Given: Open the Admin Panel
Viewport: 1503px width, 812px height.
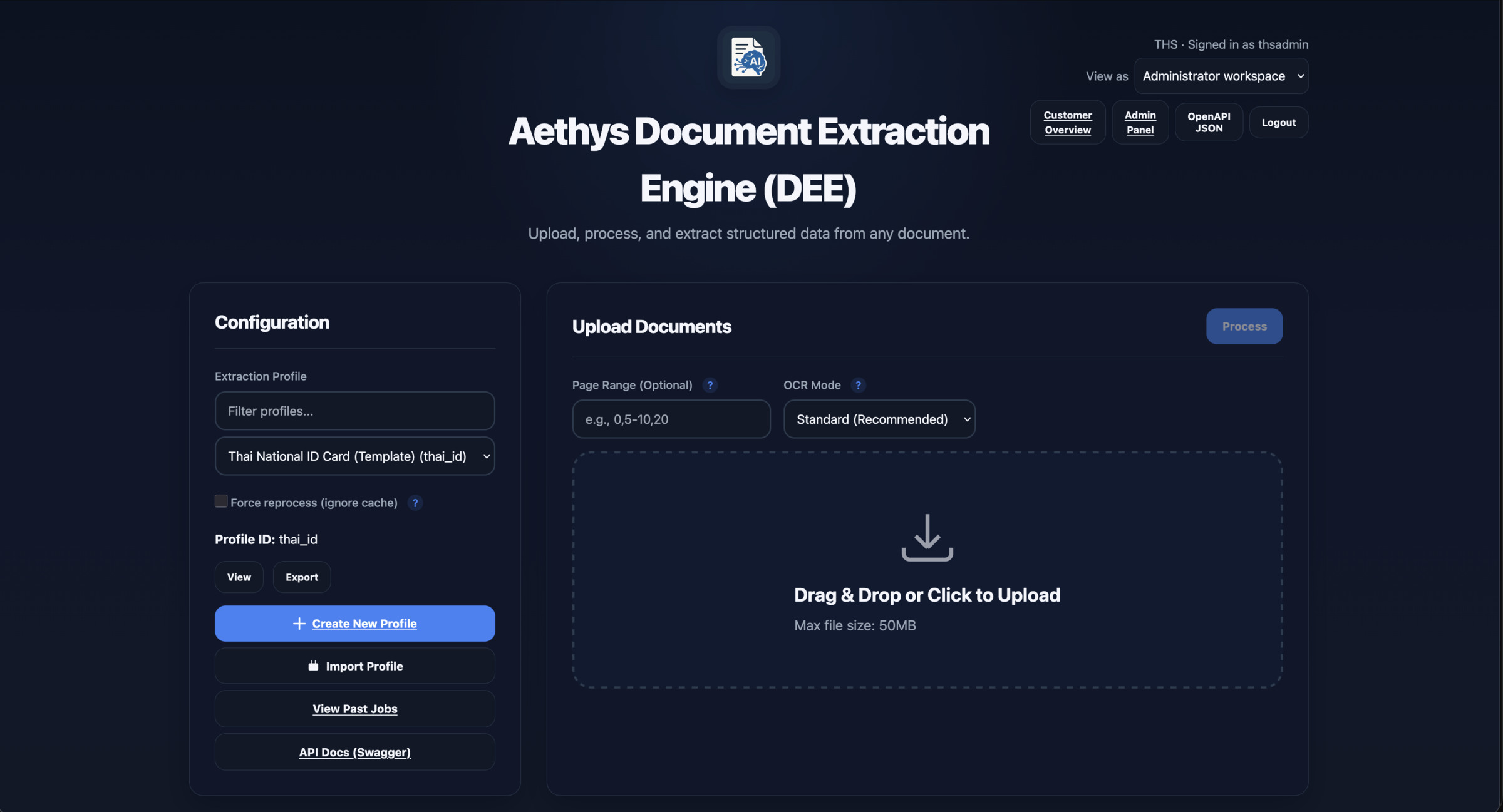Looking at the screenshot, I should tap(1140, 122).
